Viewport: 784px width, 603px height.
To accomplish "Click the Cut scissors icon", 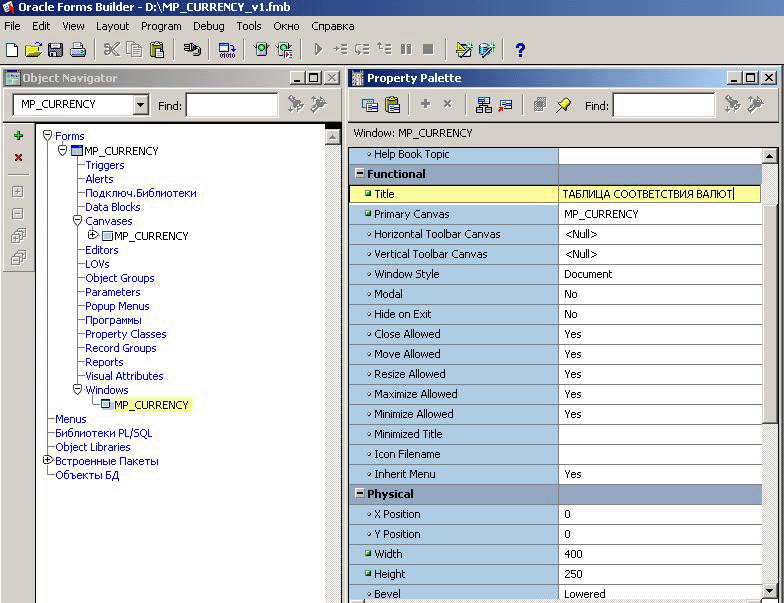I will click(112, 50).
